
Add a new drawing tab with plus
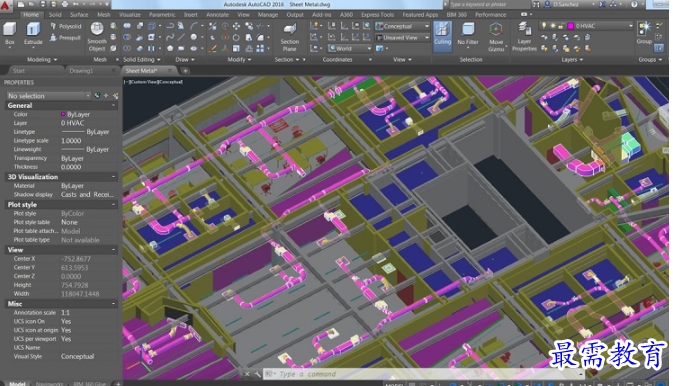point(185,70)
